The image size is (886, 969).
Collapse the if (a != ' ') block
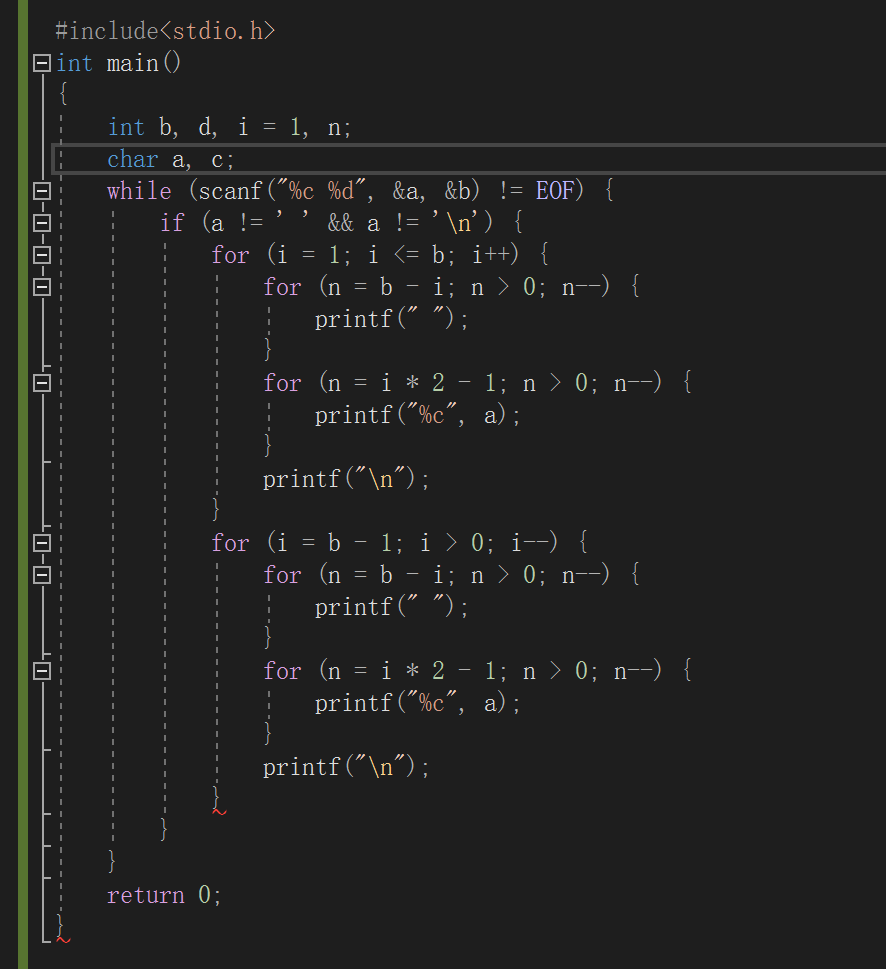(41, 222)
